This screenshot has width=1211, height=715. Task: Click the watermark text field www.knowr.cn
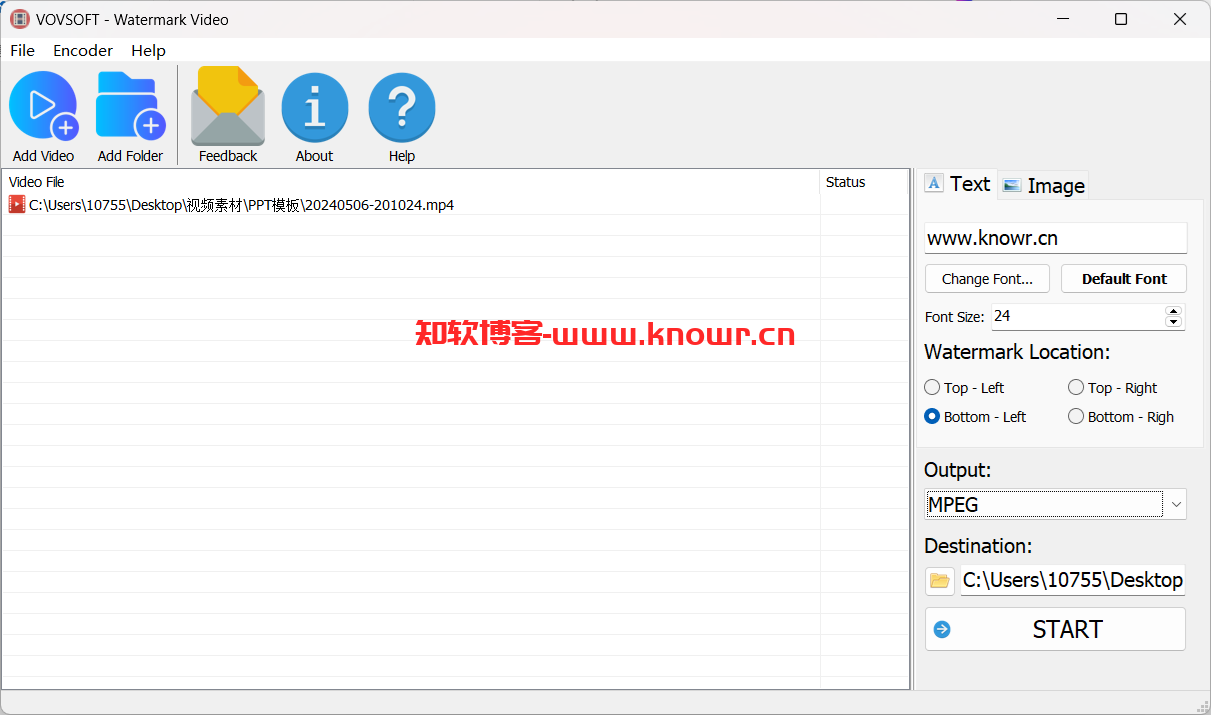1055,238
